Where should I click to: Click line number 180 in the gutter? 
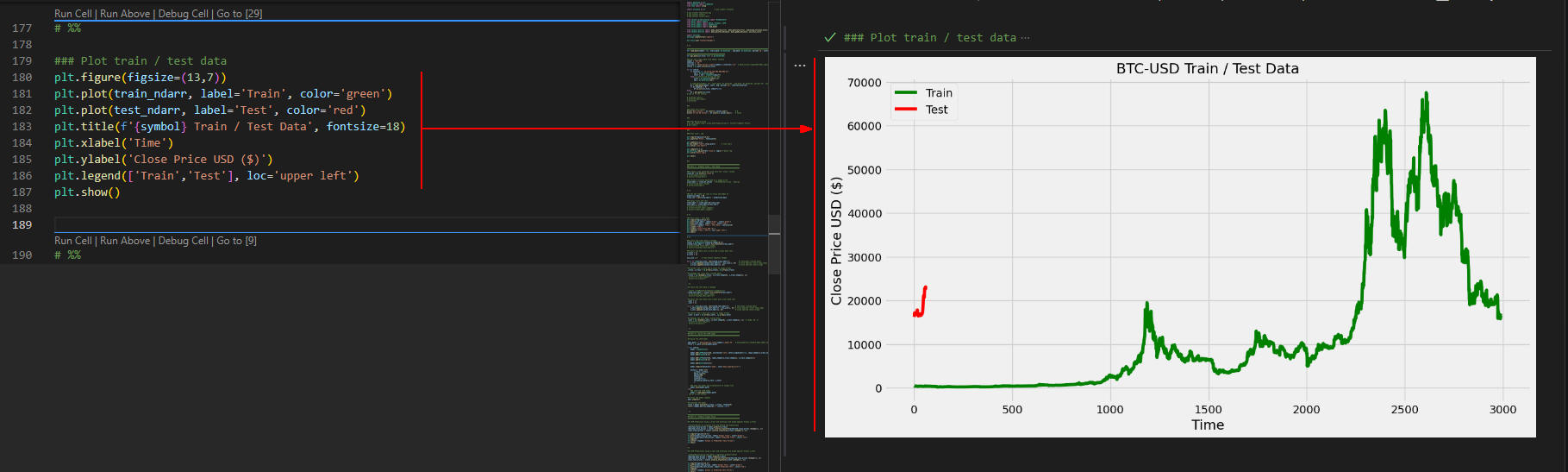(x=22, y=78)
